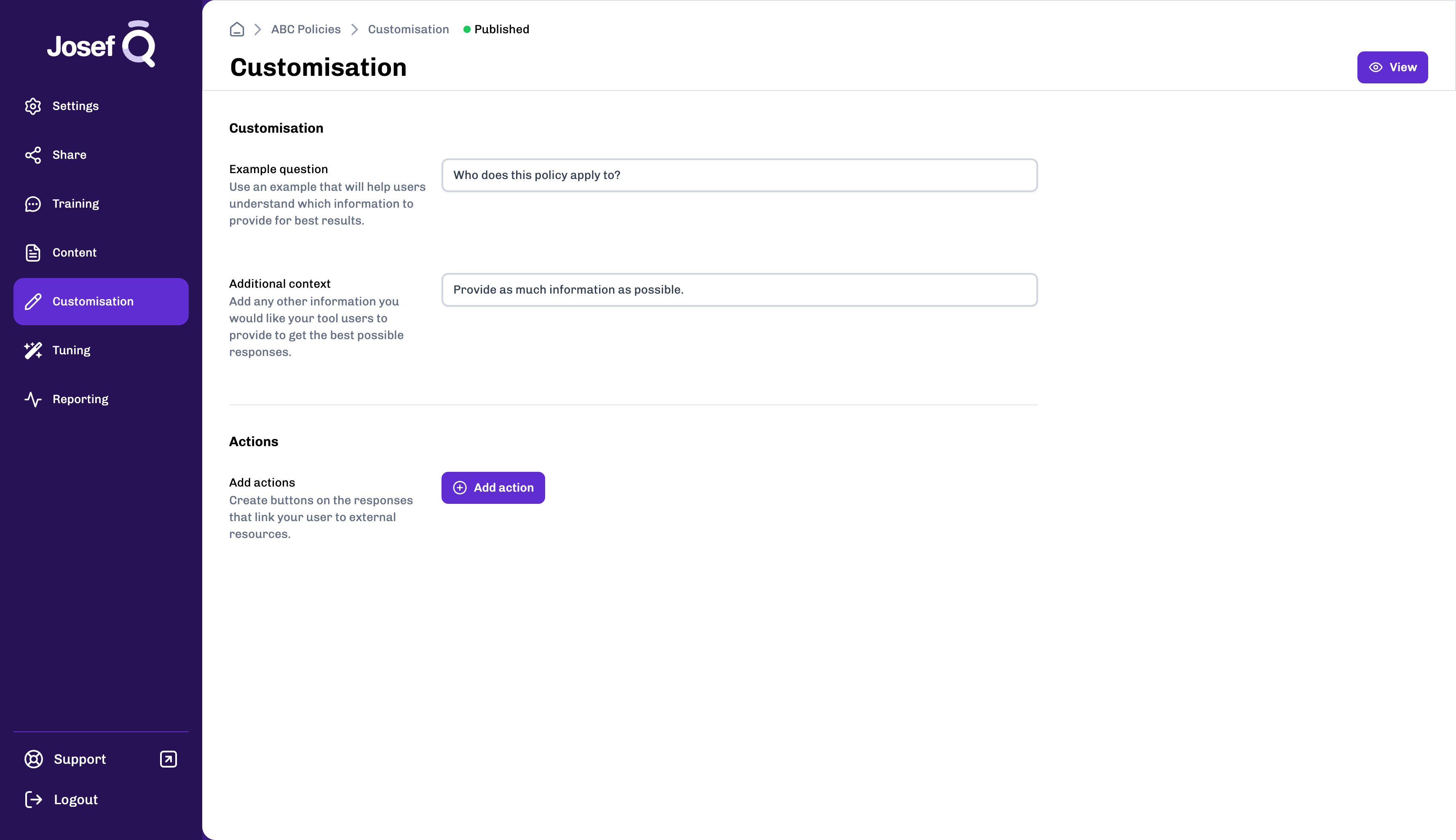
Task: Click the Content document icon
Action: [33, 253]
